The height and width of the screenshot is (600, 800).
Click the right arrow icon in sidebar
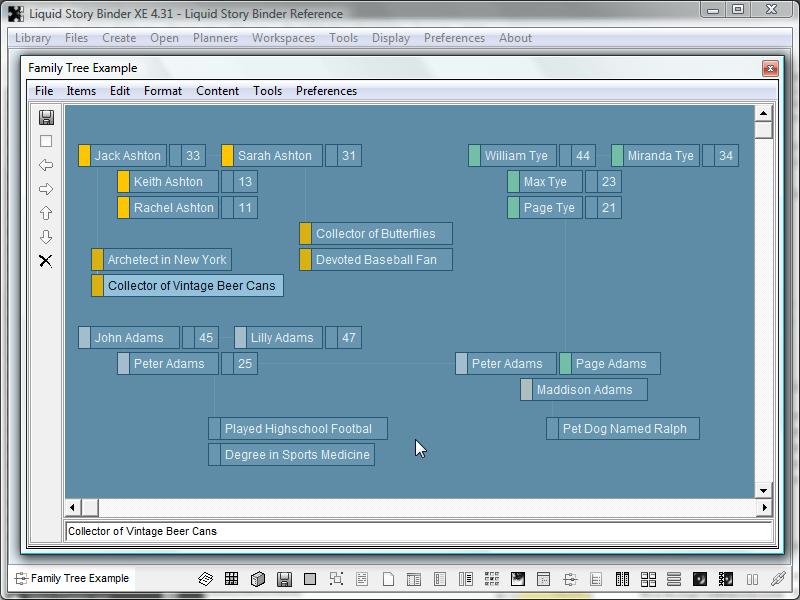pos(46,189)
